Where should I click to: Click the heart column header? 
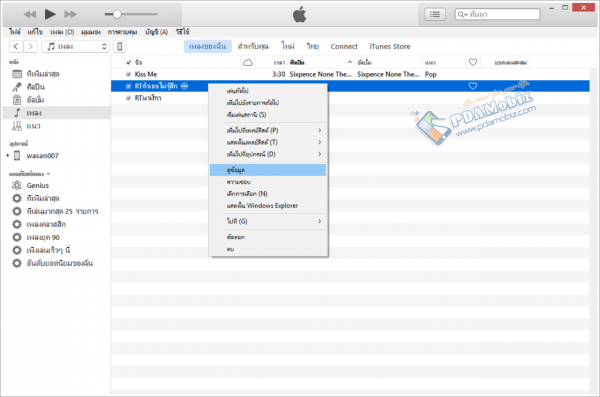click(473, 62)
